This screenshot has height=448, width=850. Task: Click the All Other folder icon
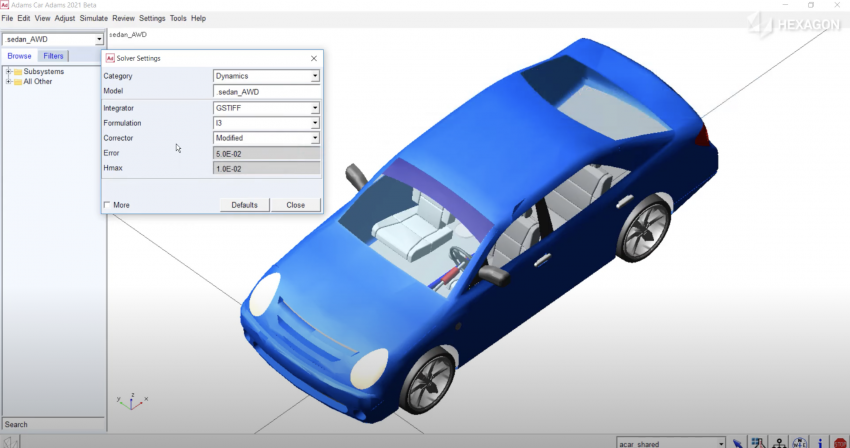tap(18, 82)
